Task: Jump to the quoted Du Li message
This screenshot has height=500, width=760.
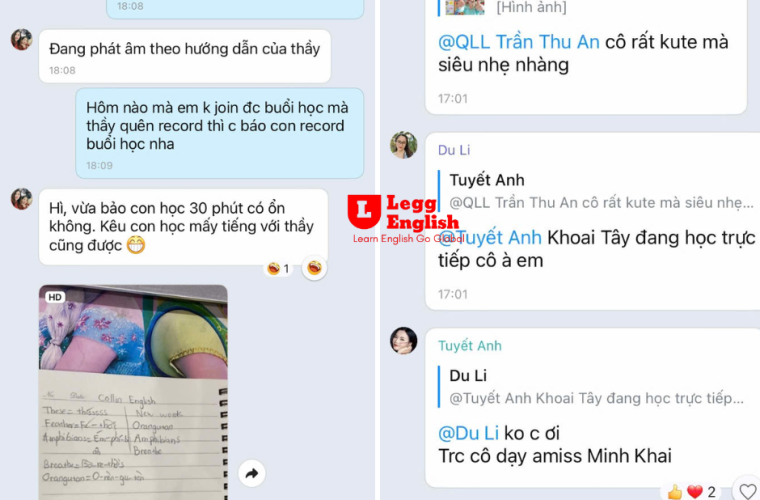Action: 594,387
